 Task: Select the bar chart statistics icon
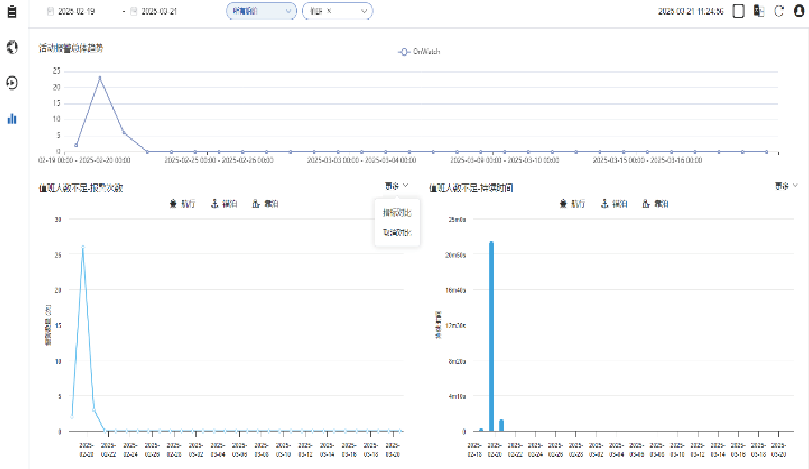(x=12, y=118)
